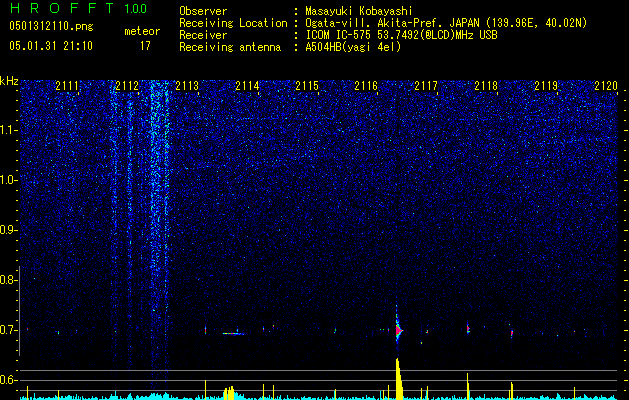Click the version number 1.0.0
The image size is (629, 400).
tap(136, 8)
